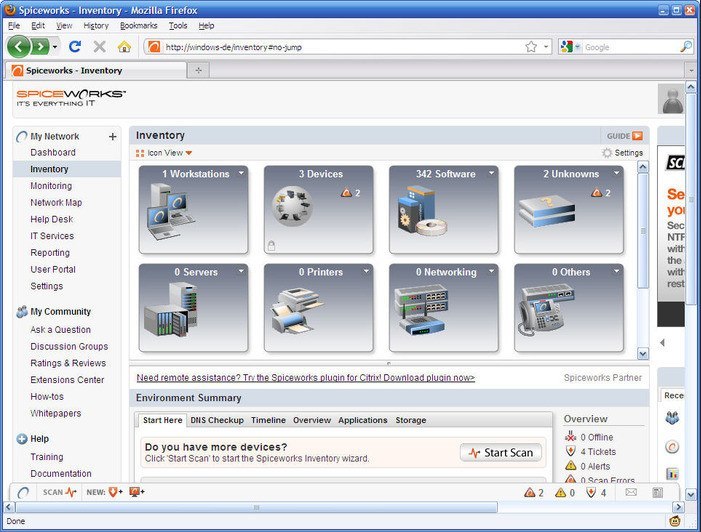The height and width of the screenshot is (532, 701).
Task: Open the Bookmarks menu
Action: point(139,25)
